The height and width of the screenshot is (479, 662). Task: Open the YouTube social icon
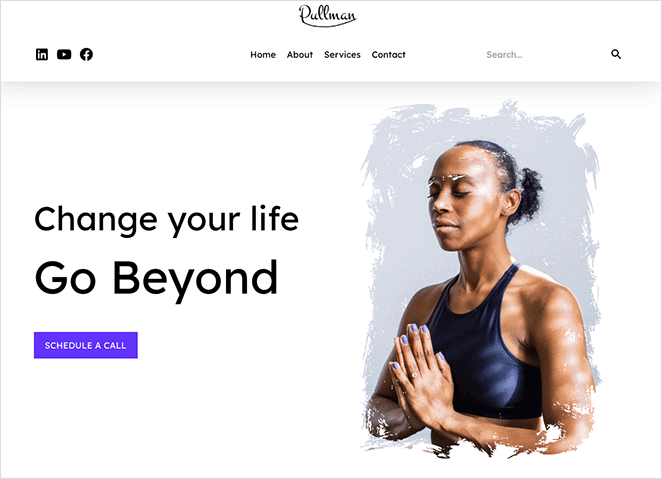(x=64, y=54)
